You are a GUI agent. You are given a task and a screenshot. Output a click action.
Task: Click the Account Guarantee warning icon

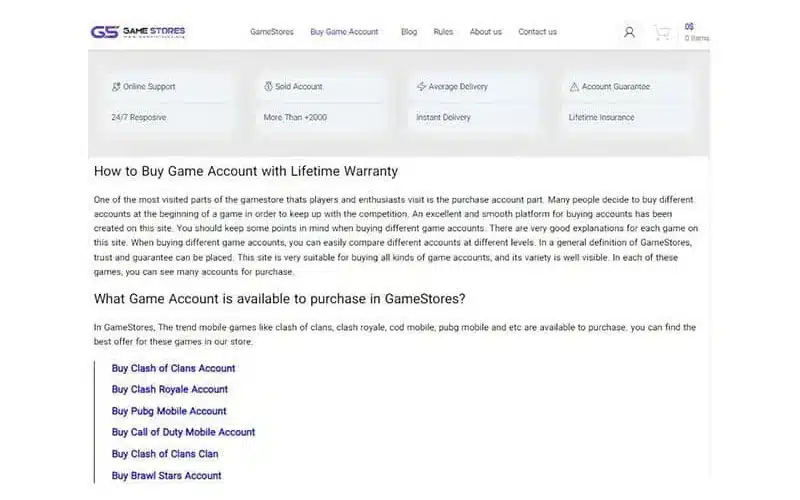click(574, 87)
